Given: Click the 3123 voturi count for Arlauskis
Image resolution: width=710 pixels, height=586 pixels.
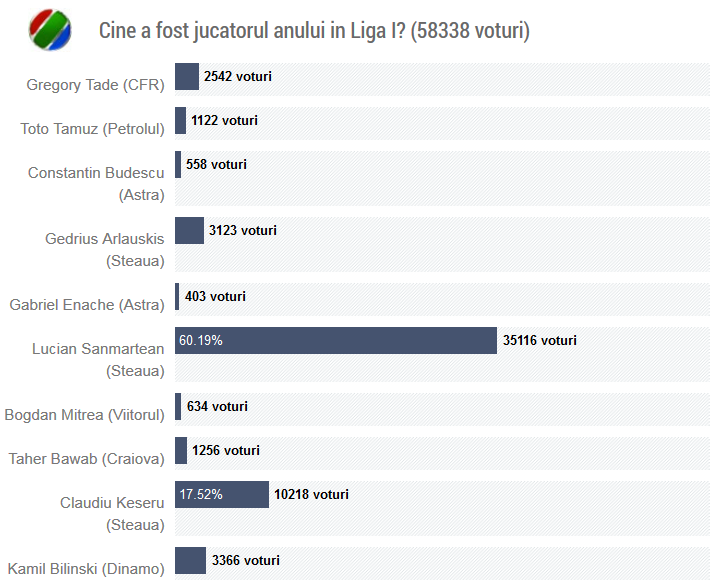Looking at the screenshot, I should click(x=243, y=231).
